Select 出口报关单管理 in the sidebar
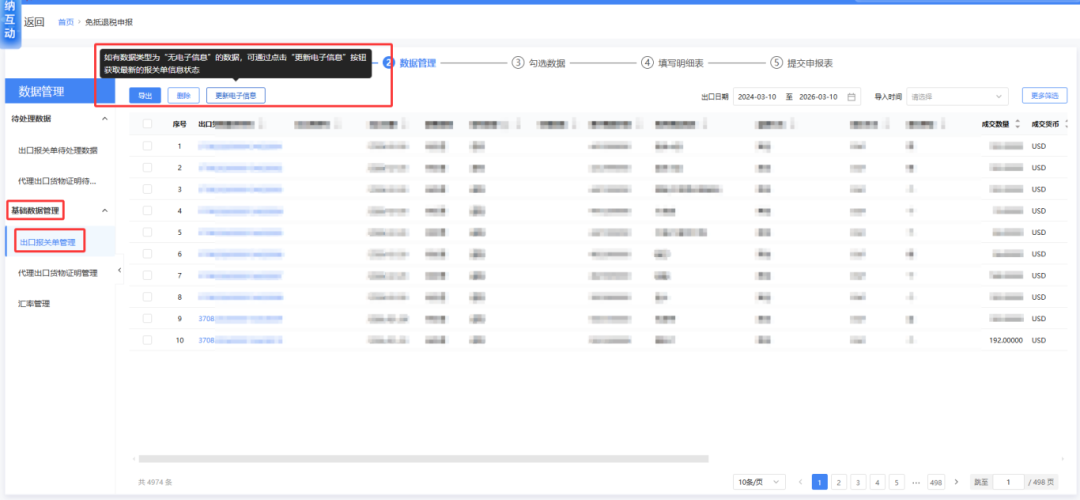 [x=48, y=242]
